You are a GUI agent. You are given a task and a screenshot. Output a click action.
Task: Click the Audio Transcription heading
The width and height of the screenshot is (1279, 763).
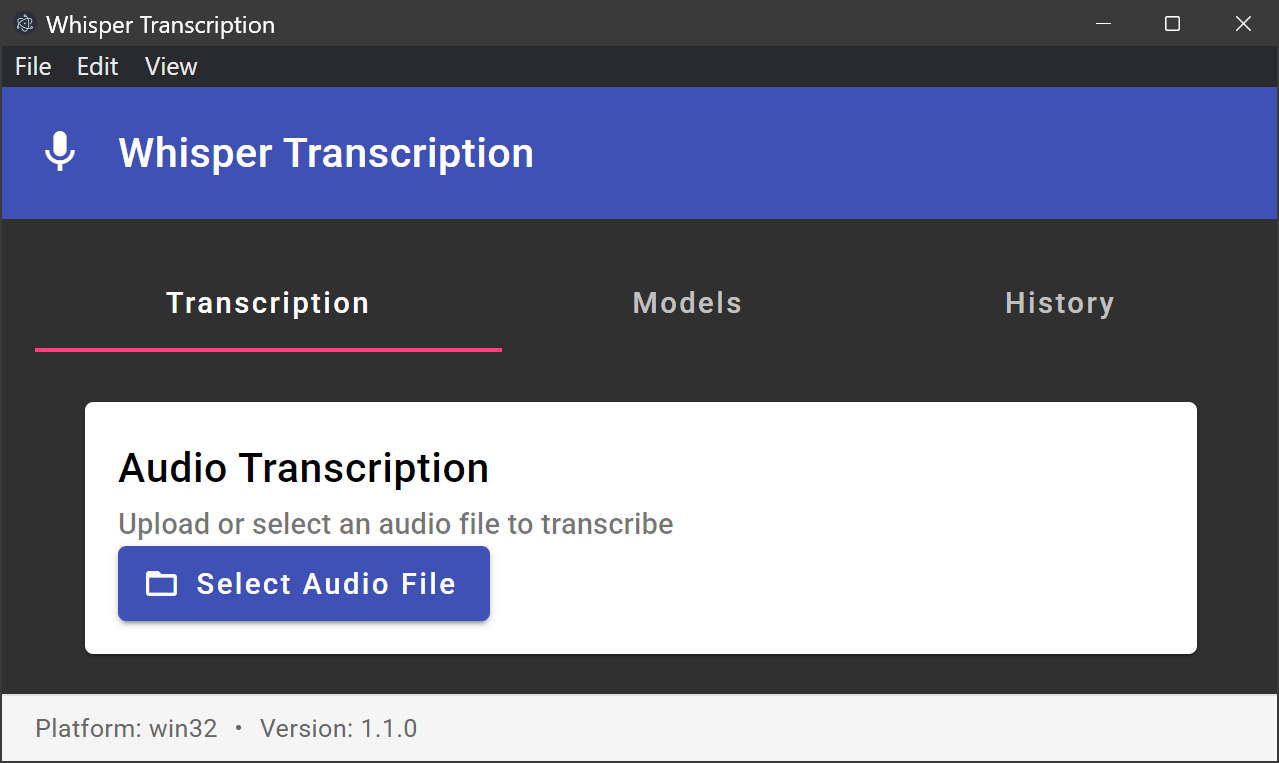point(303,468)
